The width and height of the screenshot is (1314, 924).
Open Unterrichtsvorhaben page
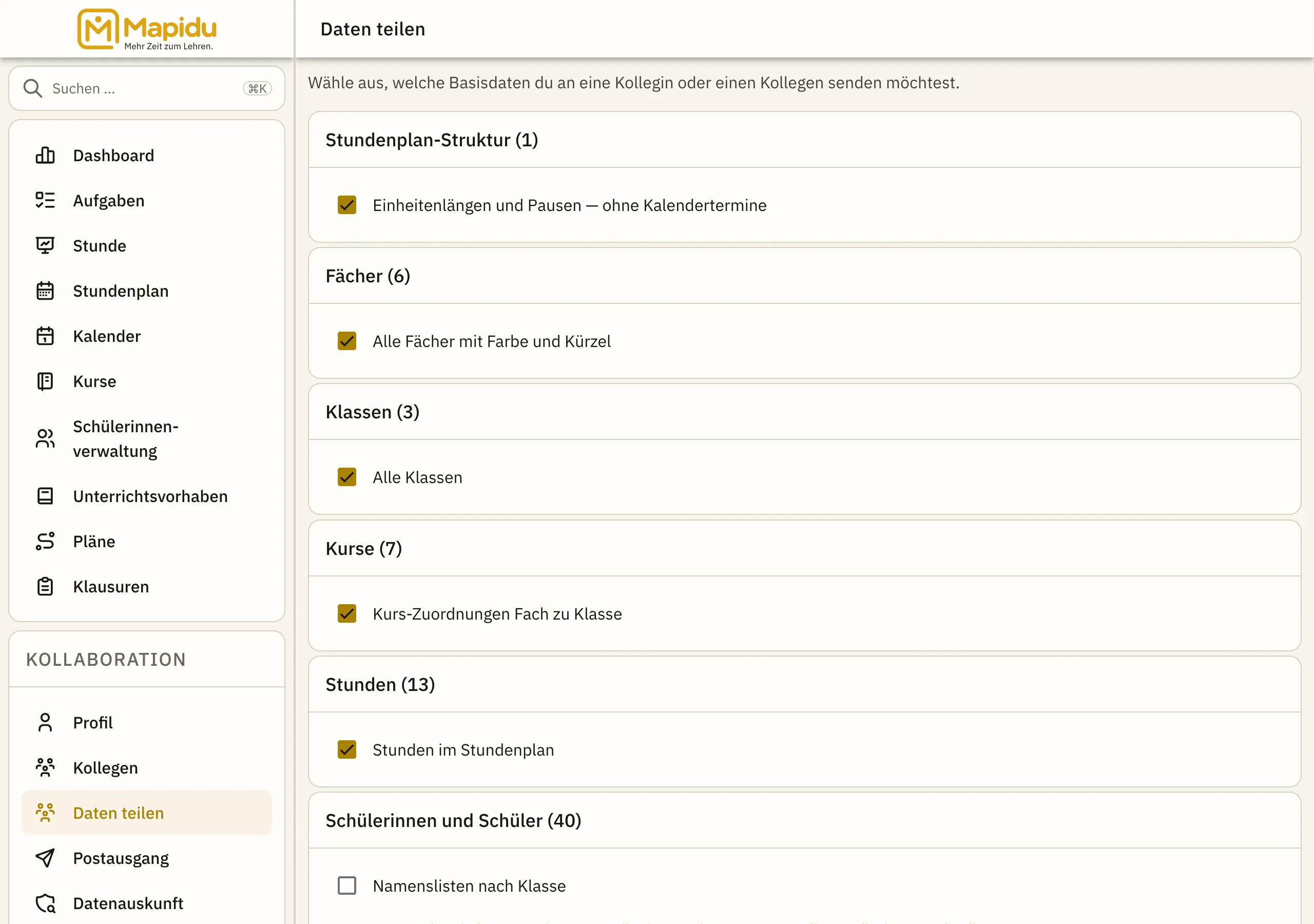(x=146, y=496)
